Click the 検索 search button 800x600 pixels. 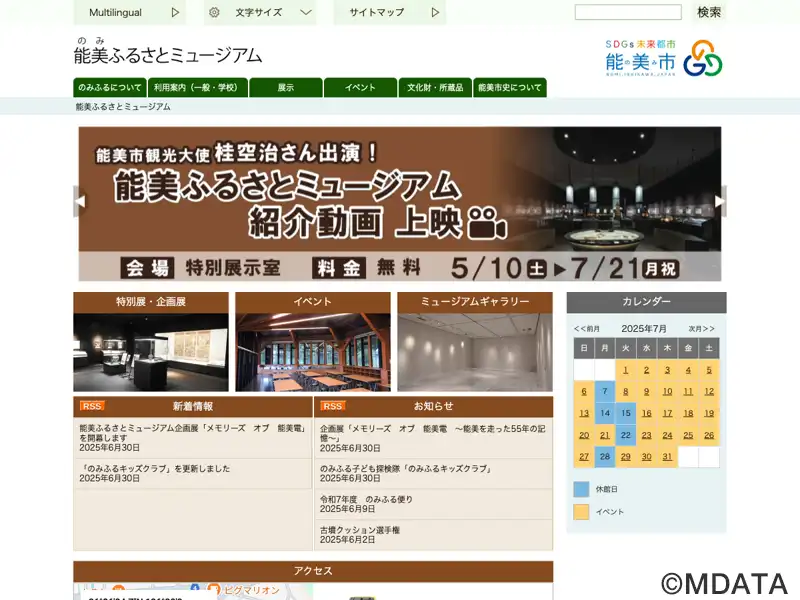[x=709, y=12]
